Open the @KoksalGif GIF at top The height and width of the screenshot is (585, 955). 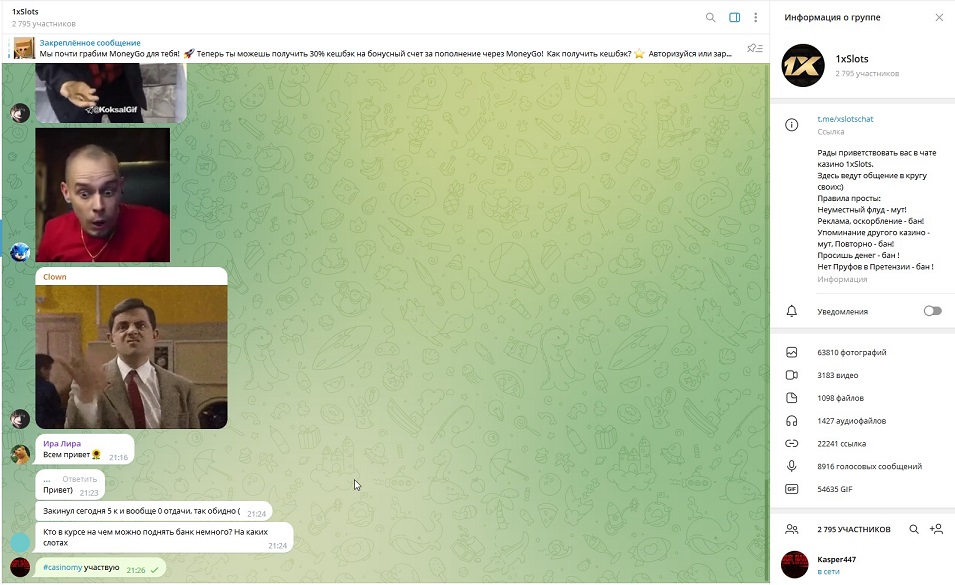111,93
